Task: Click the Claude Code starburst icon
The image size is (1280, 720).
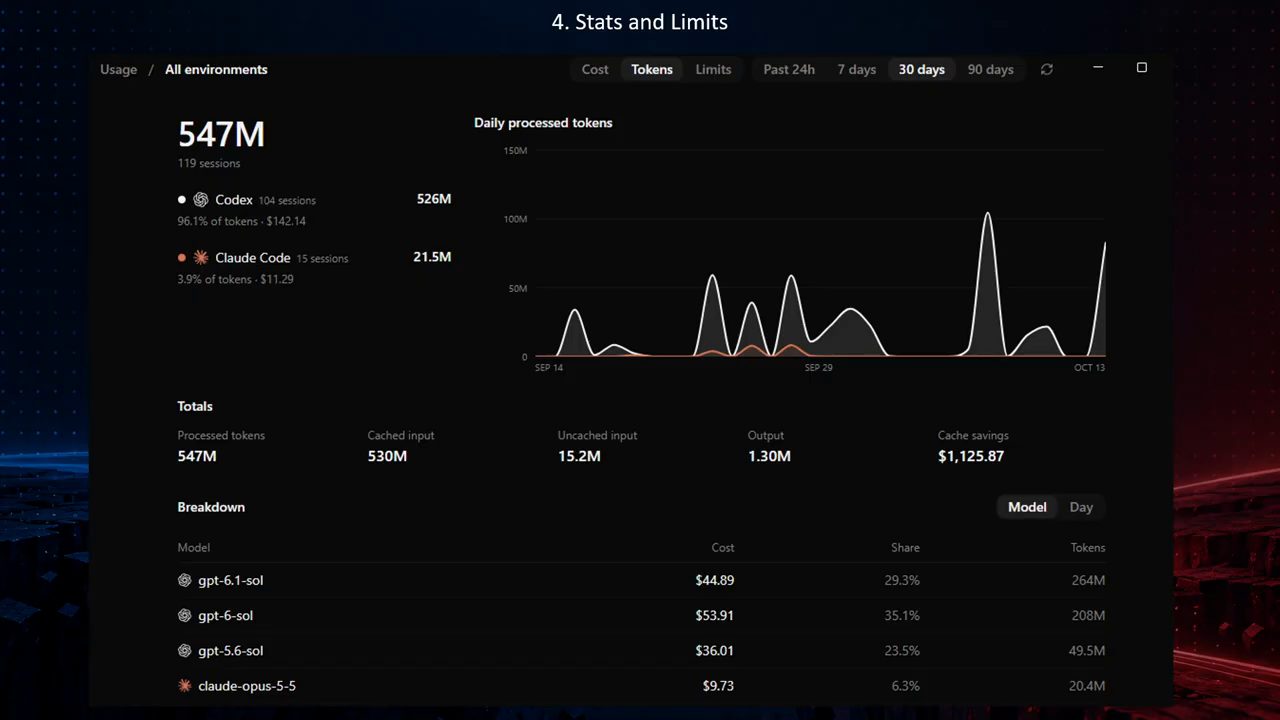Action: [x=201, y=257]
